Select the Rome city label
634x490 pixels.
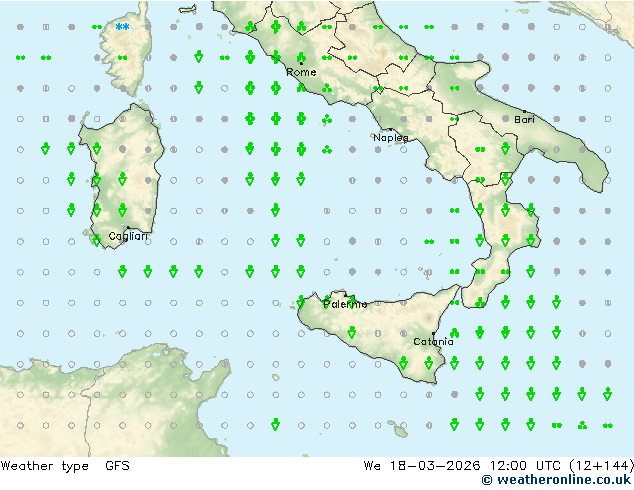(x=301, y=72)
